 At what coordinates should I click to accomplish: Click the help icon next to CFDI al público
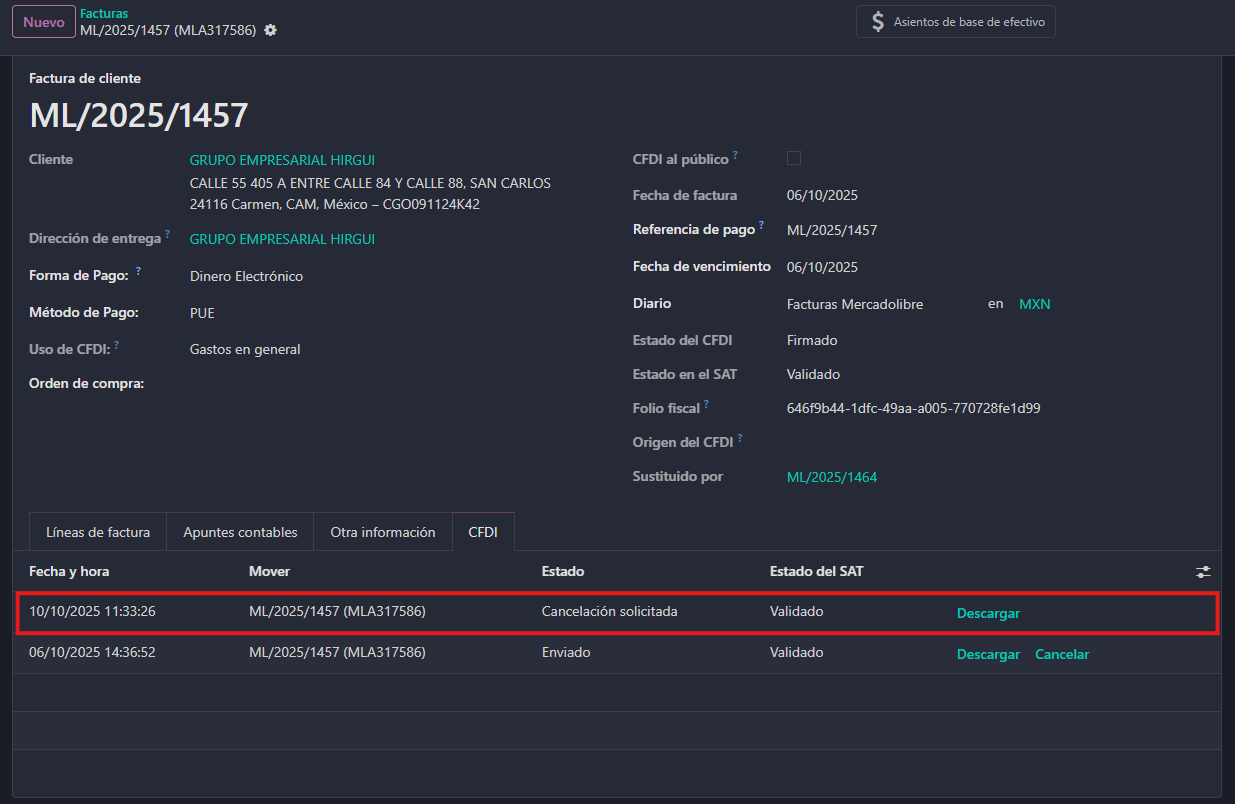point(735,155)
